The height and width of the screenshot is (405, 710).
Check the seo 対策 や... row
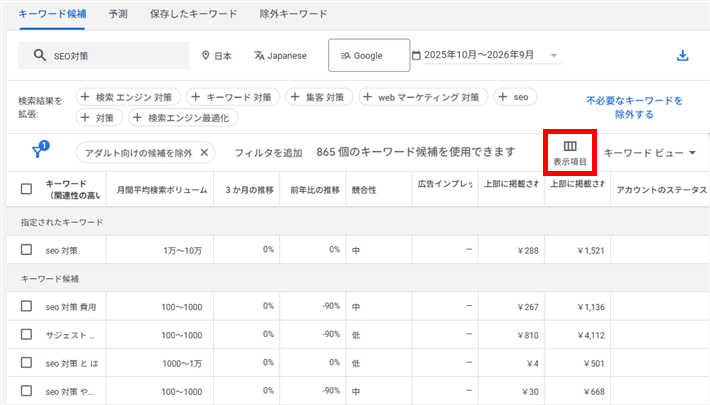26,391
